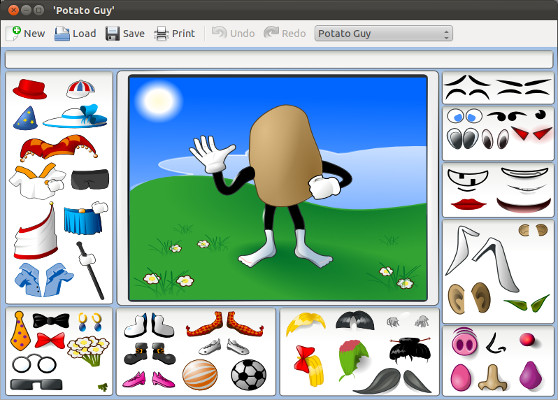The height and width of the screenshot is (400, 558).
Task: Select the blue wizard hat with stars
Action: (25, 118)
